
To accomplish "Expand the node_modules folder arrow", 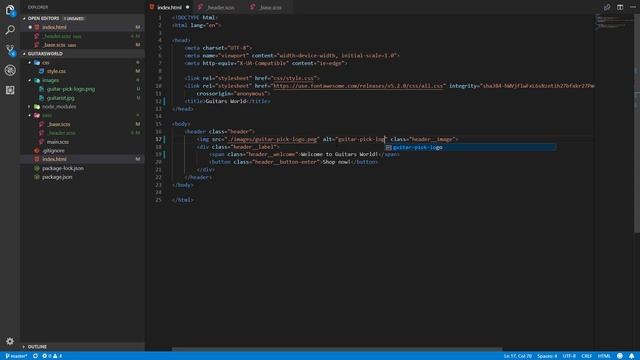I will 30,107.
